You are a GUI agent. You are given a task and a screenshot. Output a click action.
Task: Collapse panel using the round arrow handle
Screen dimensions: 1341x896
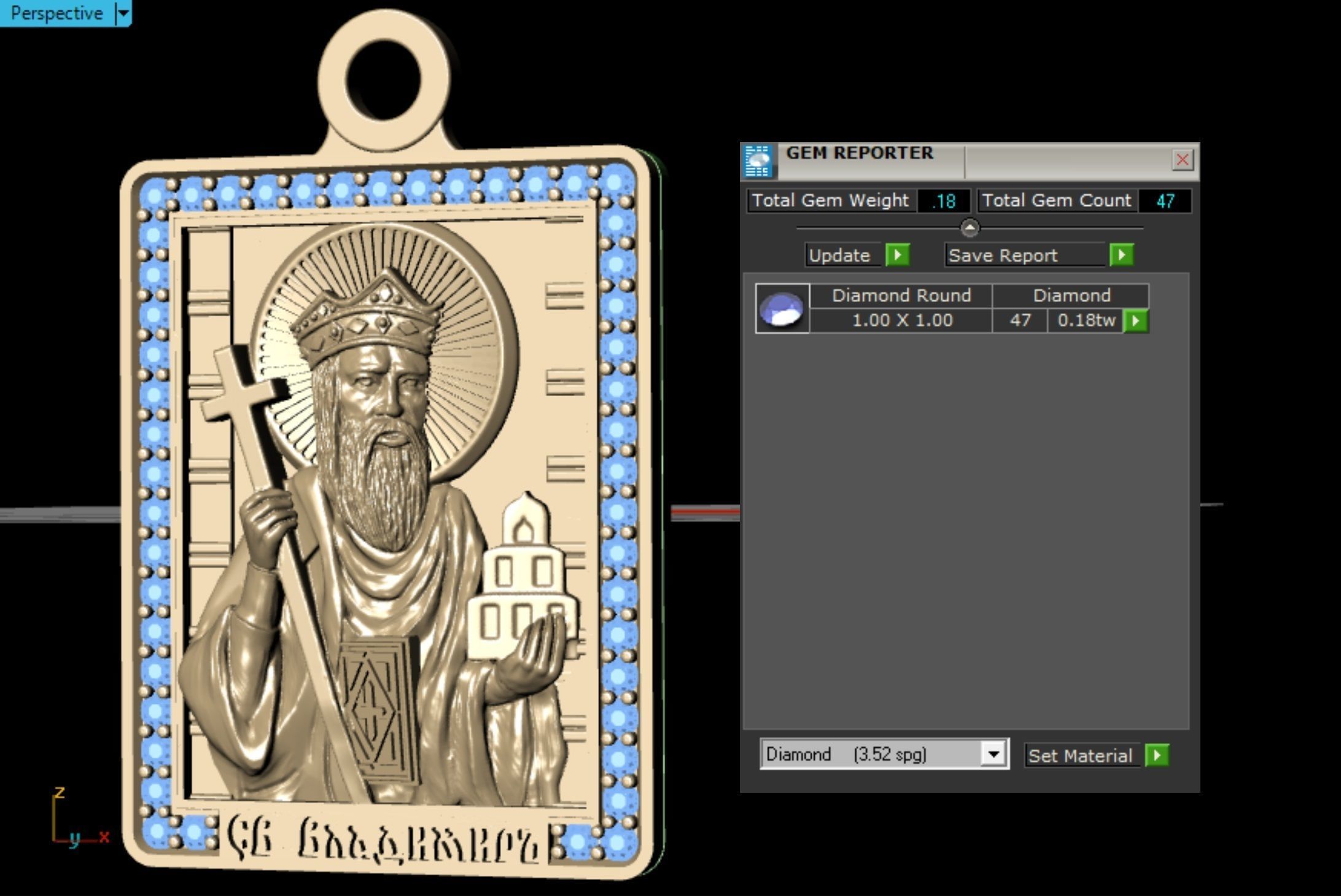(970, 228)
